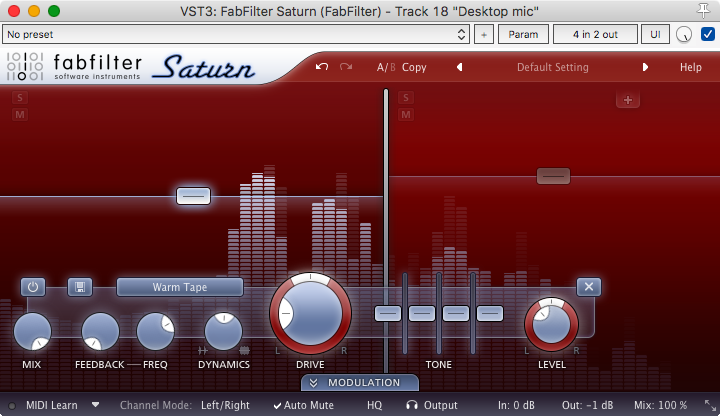Click the right band level handle
The height and width of the screenshot is (416, 720).
click(x=553, y=176)
